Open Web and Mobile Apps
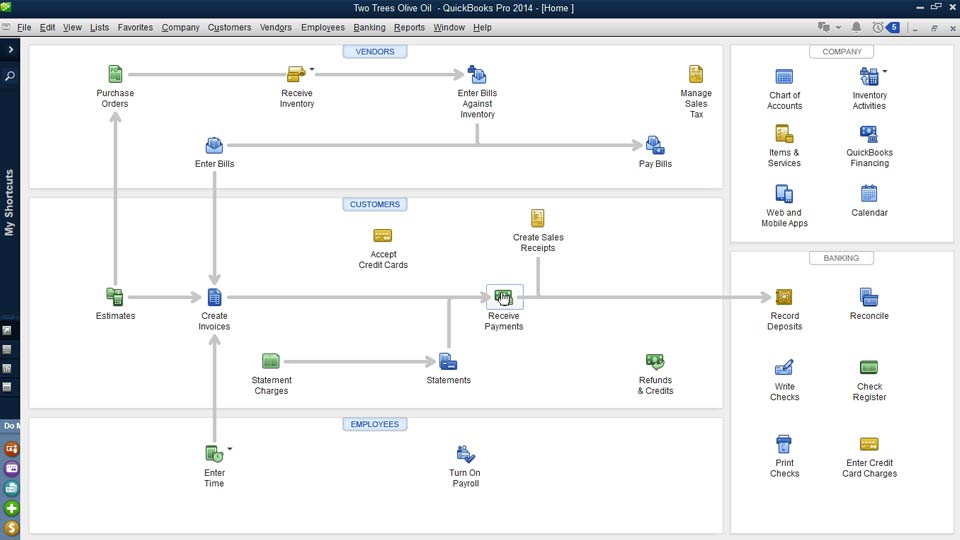 click(784, 193)
